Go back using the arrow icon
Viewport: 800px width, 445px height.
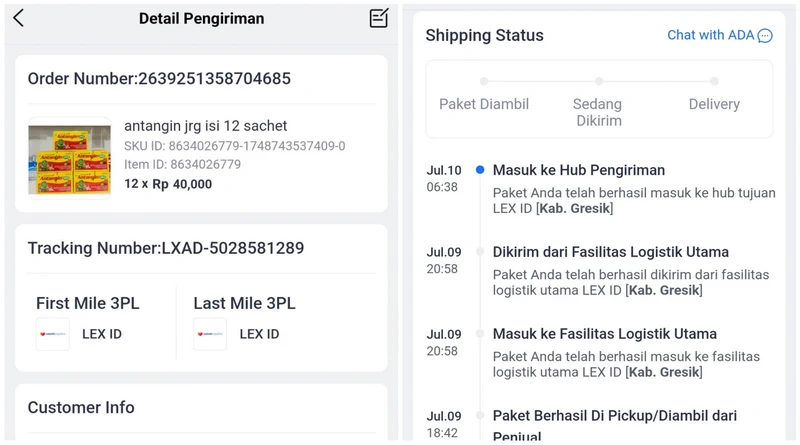coord(18,18)
